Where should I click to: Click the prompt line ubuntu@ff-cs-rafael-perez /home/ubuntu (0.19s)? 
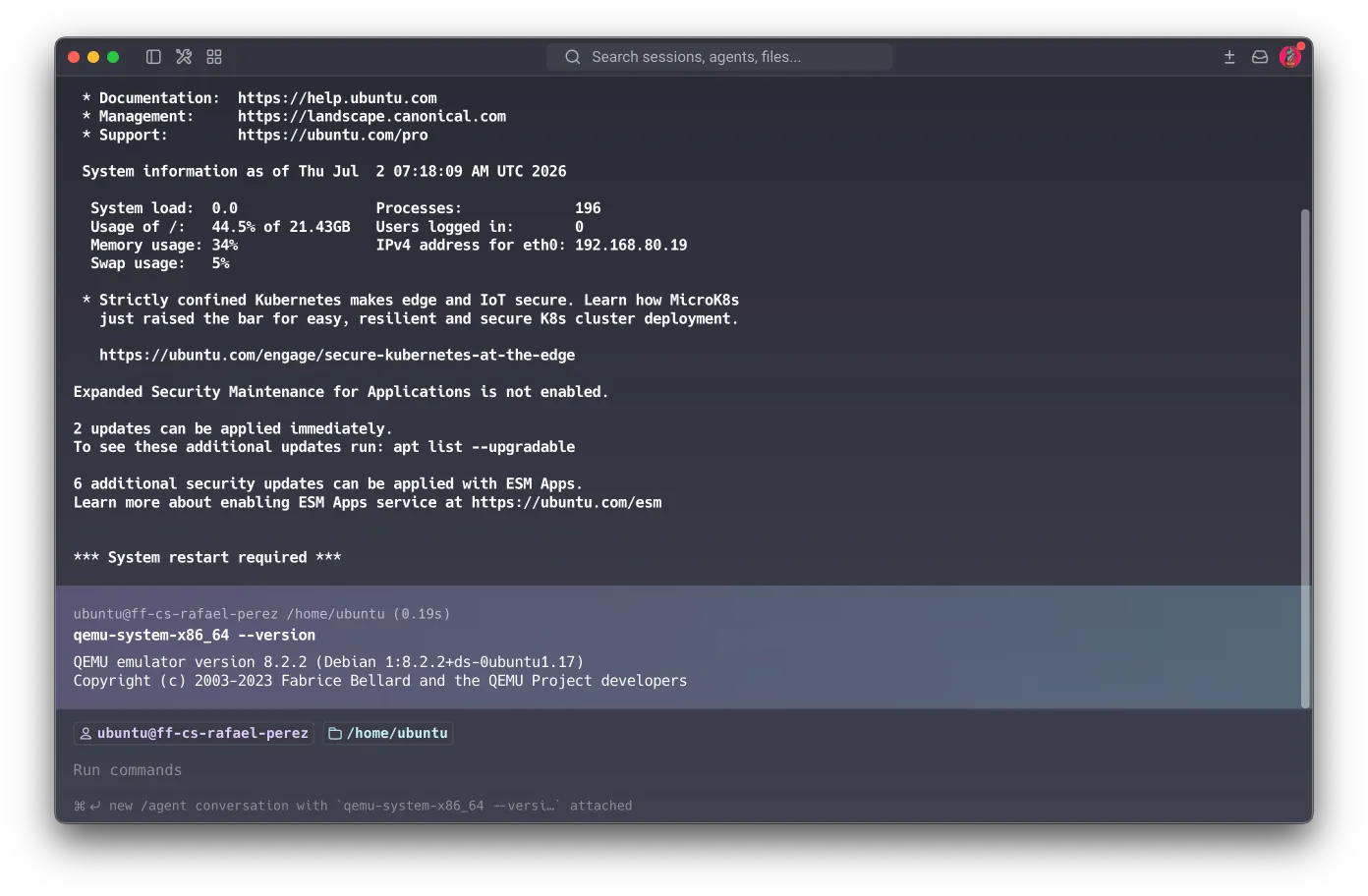click(261, 614)
